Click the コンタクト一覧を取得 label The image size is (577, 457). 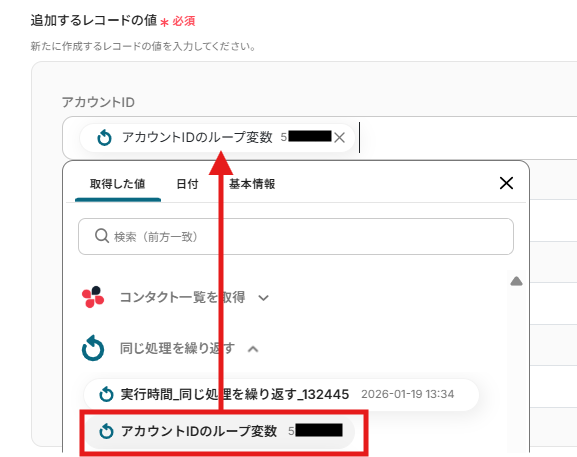point(183,297)
